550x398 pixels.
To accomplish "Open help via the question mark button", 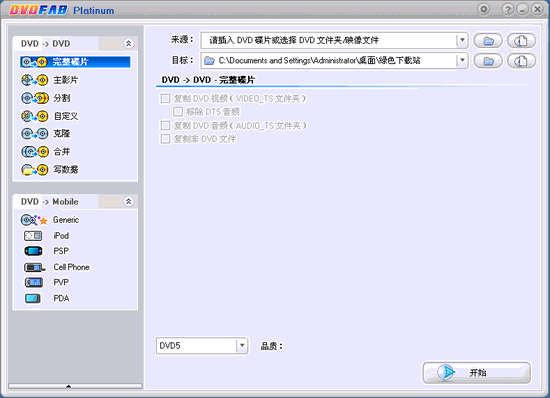I will pyautogui.click(x=508, y=9).
